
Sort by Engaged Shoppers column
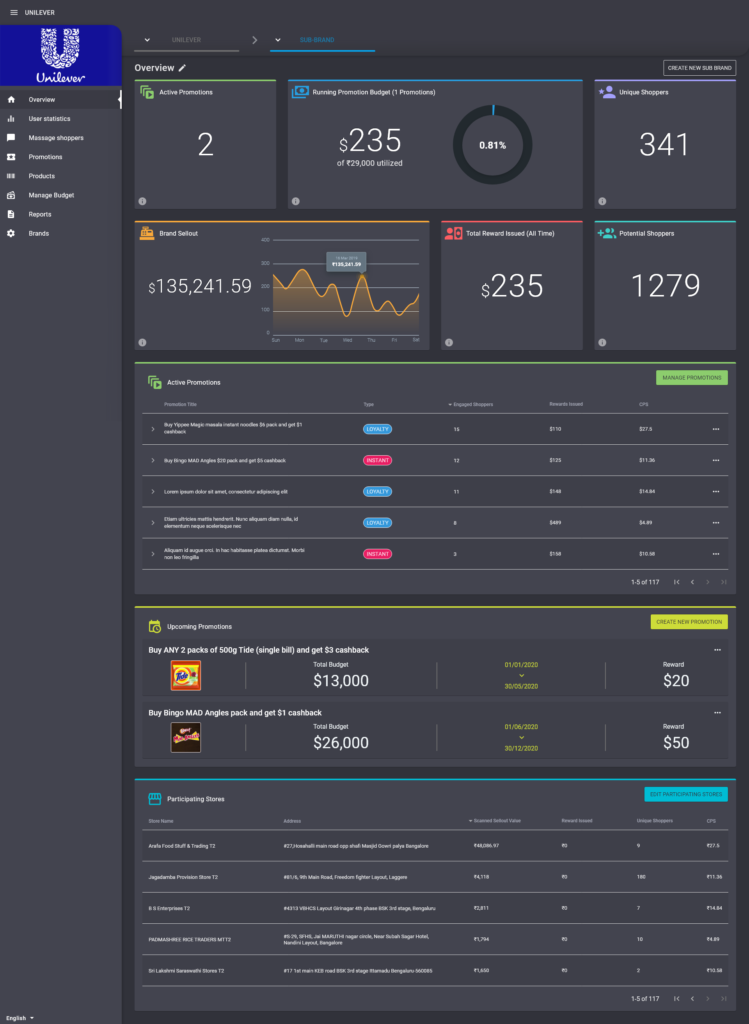470,405
